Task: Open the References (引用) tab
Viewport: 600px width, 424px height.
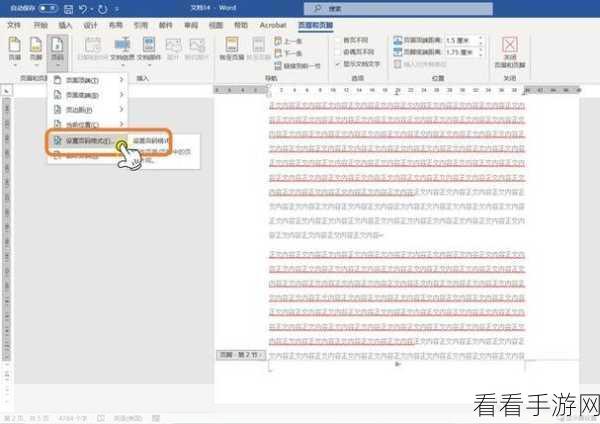Action: pyautogui.click(x=141, y=25)
